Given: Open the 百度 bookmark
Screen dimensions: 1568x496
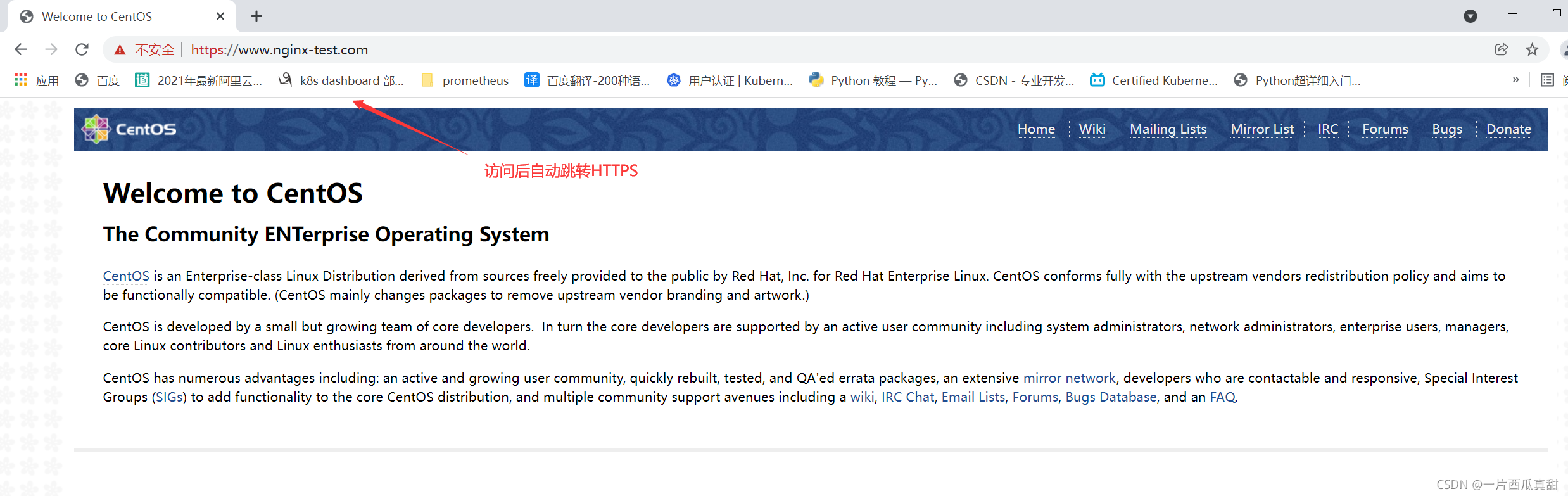Looking at the screenshot, I should tap(98, 80).
